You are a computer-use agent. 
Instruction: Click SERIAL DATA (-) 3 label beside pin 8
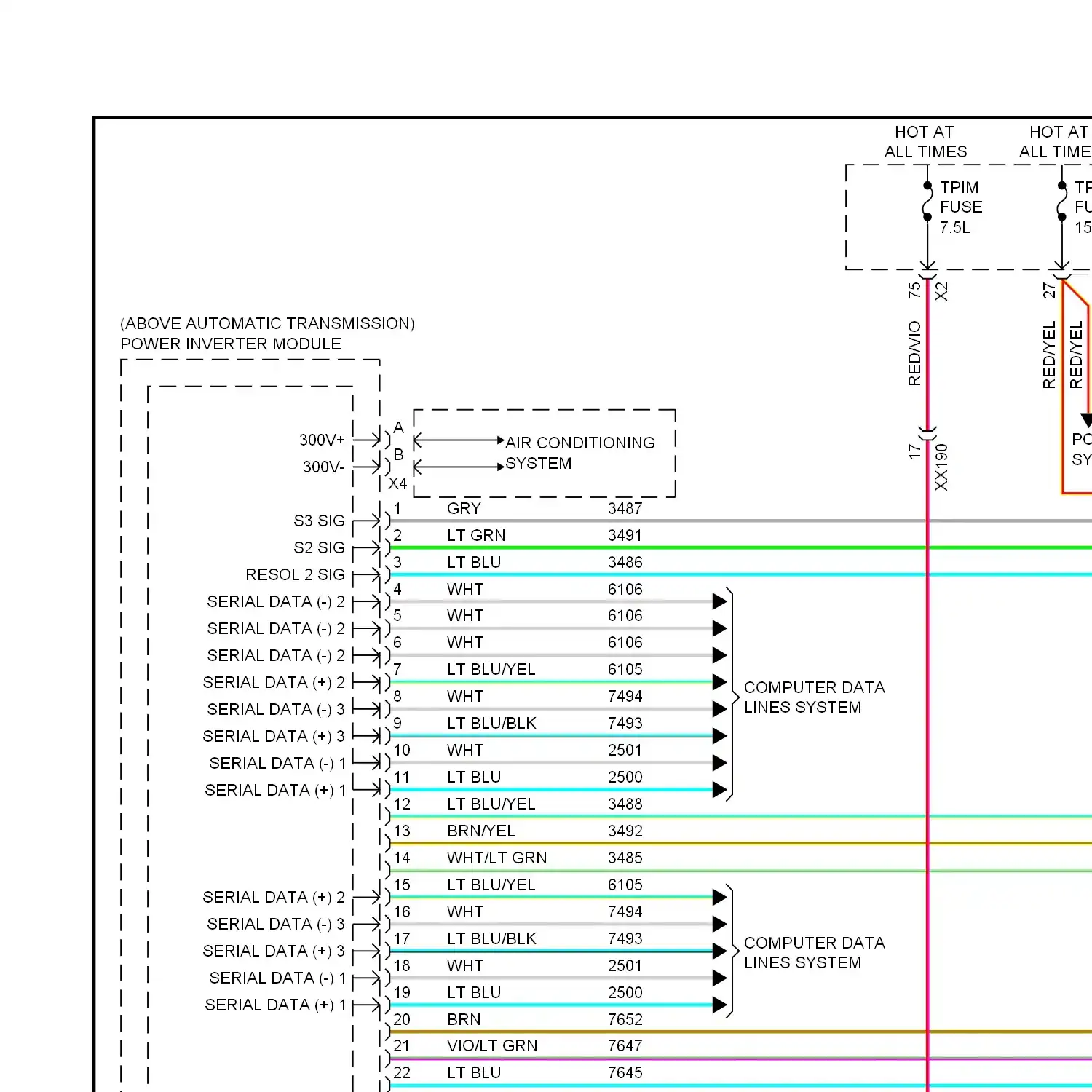(276, 709)
